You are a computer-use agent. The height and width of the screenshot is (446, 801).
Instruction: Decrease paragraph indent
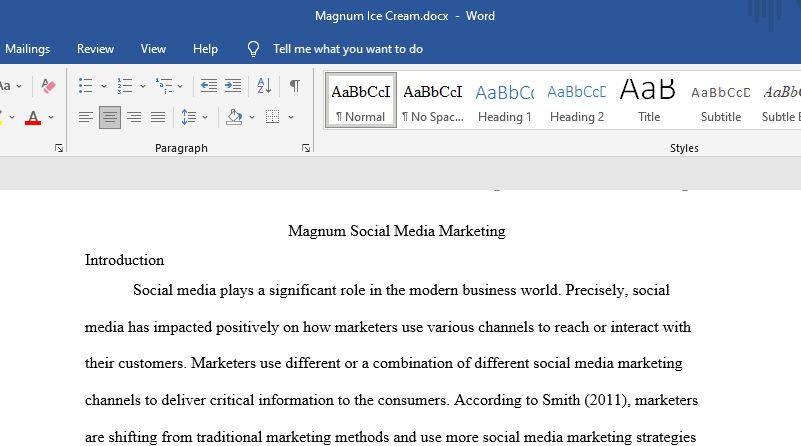[x=209, y=86]
